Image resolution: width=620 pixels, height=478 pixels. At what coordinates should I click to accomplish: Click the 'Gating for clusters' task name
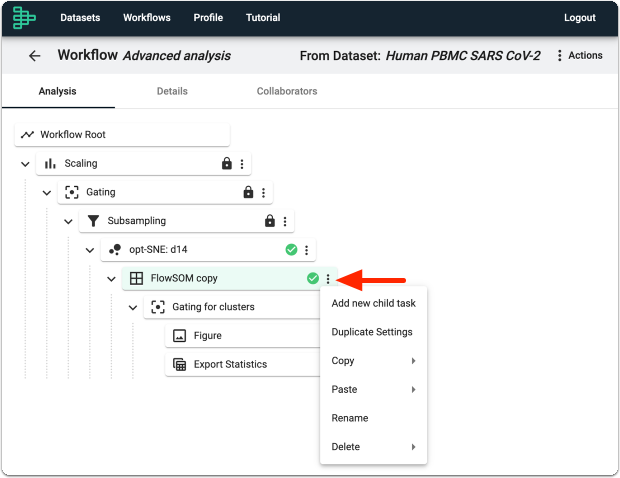(x=213, y=307)
